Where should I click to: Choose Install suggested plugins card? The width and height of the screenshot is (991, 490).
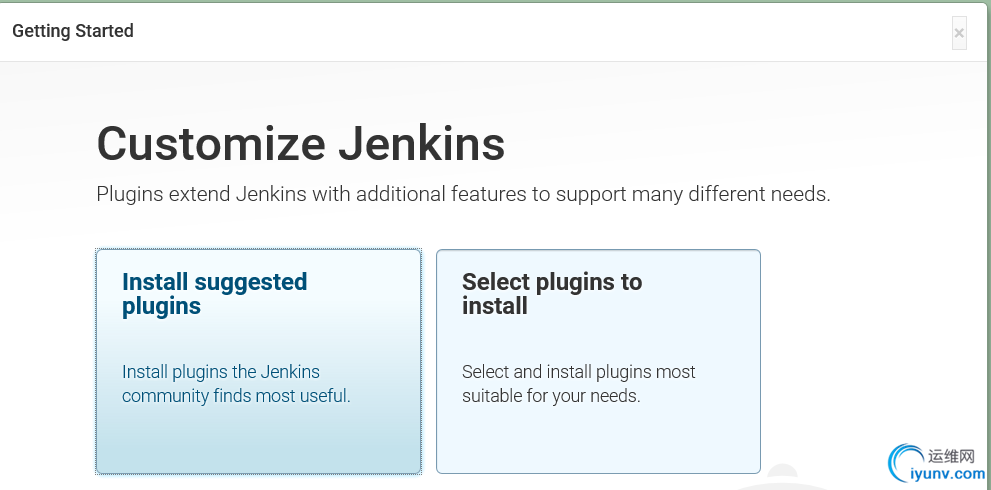point(258,361)
